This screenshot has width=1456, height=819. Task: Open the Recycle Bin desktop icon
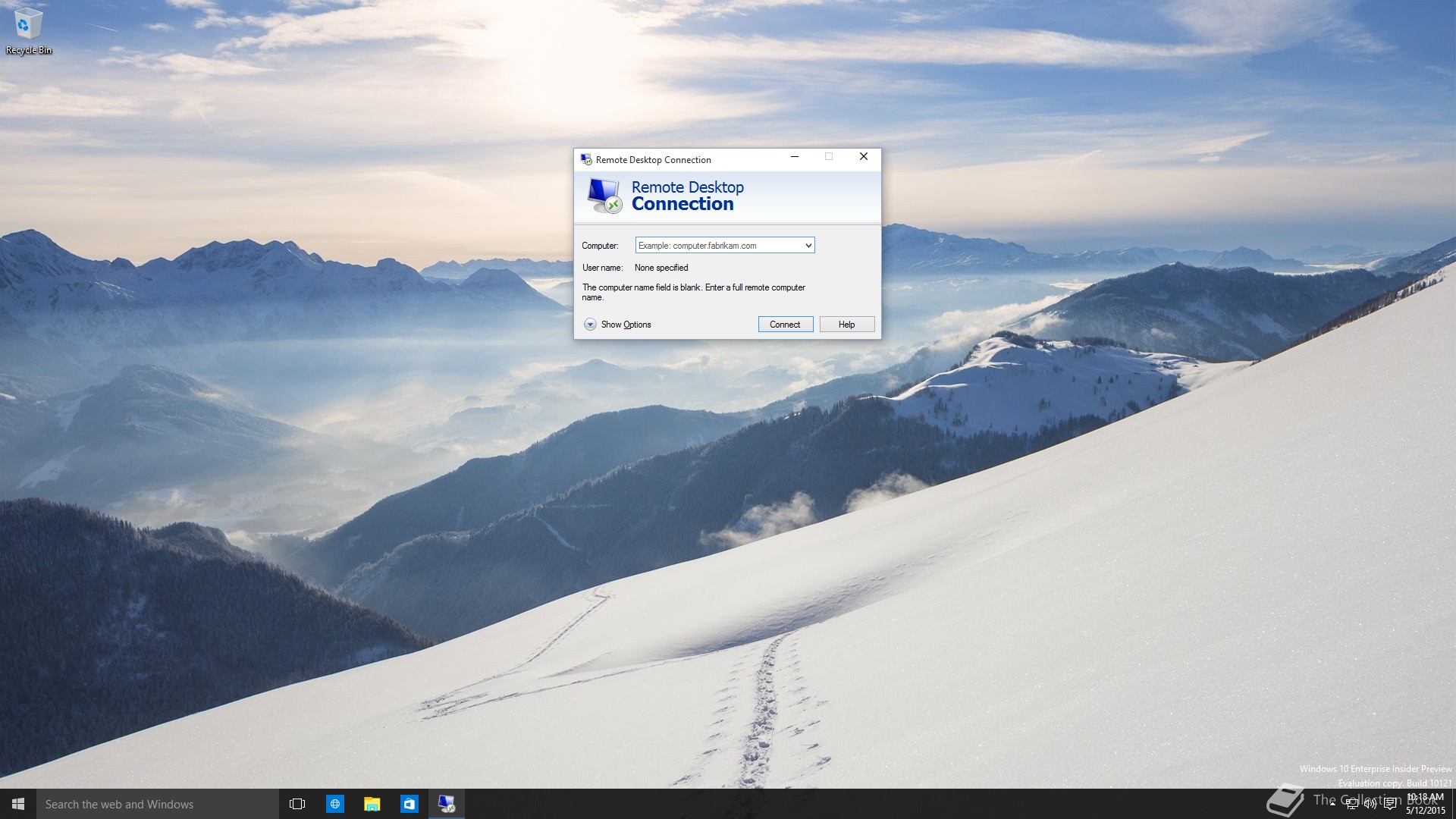(28, 31)
